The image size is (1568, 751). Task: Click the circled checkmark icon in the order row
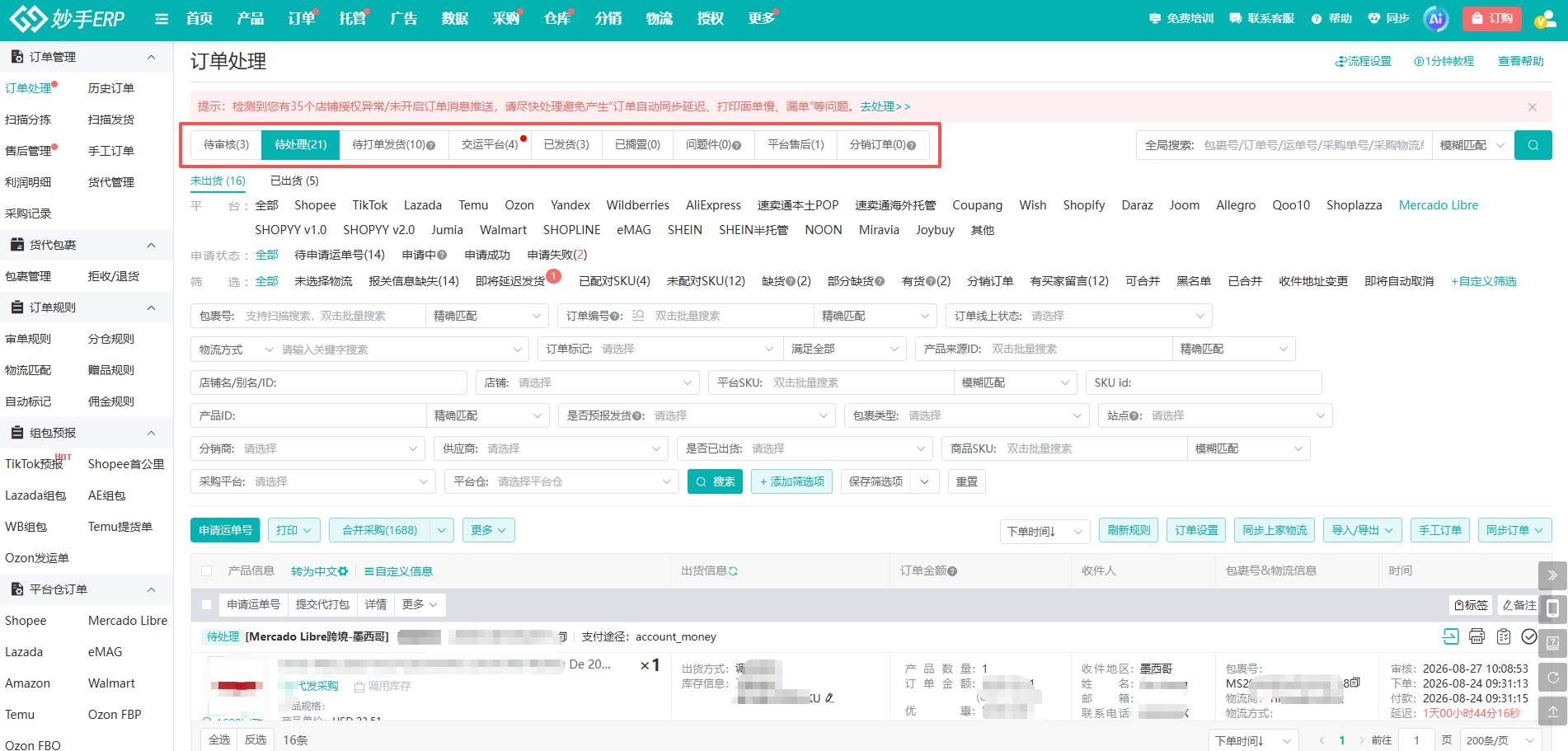click(x=1529, y=636)
